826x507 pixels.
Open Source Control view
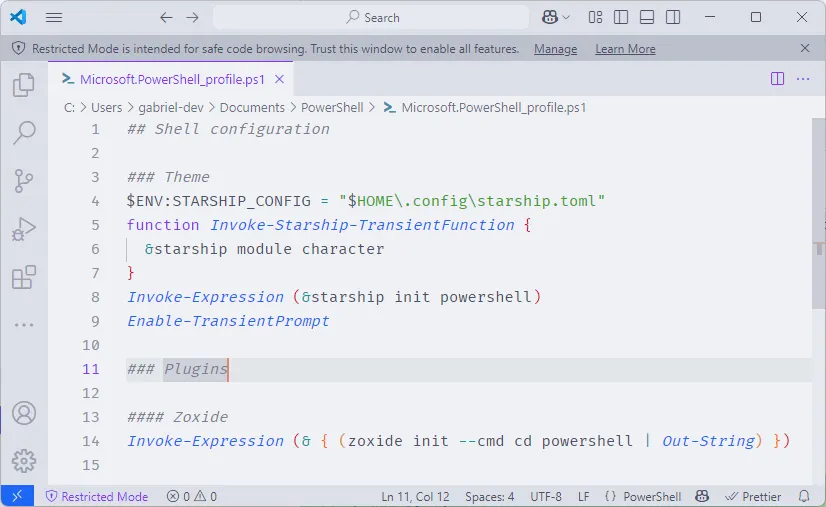point(24,181)
